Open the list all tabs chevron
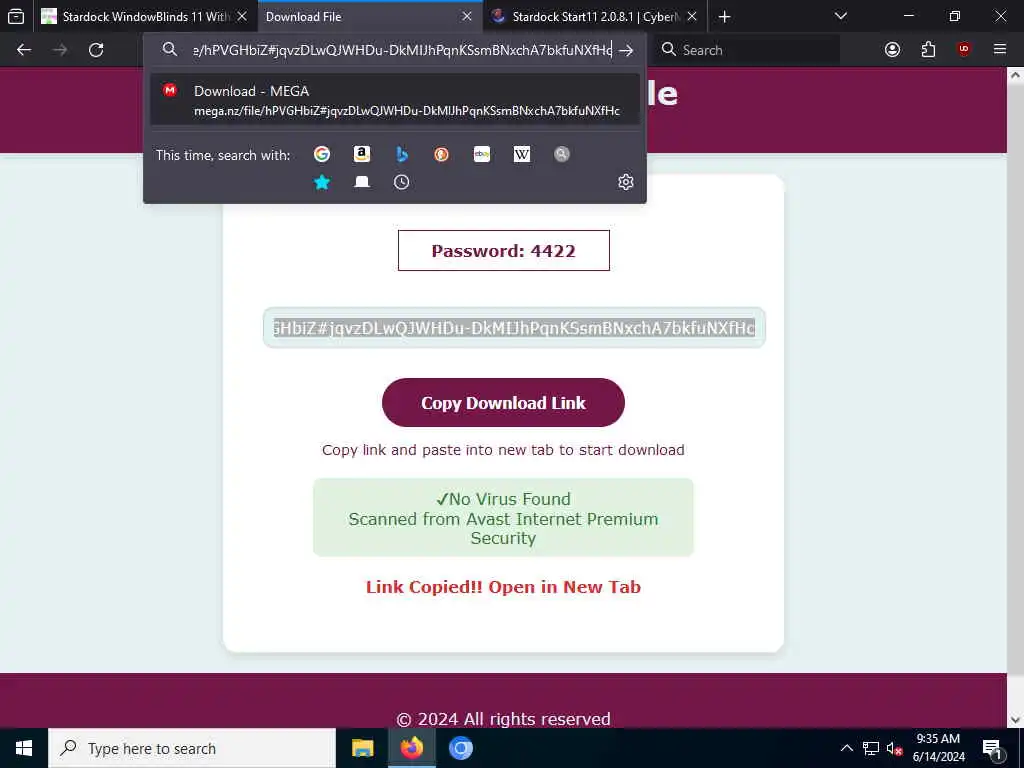This screenshot has width=1024, height=768. coord(841,16)
